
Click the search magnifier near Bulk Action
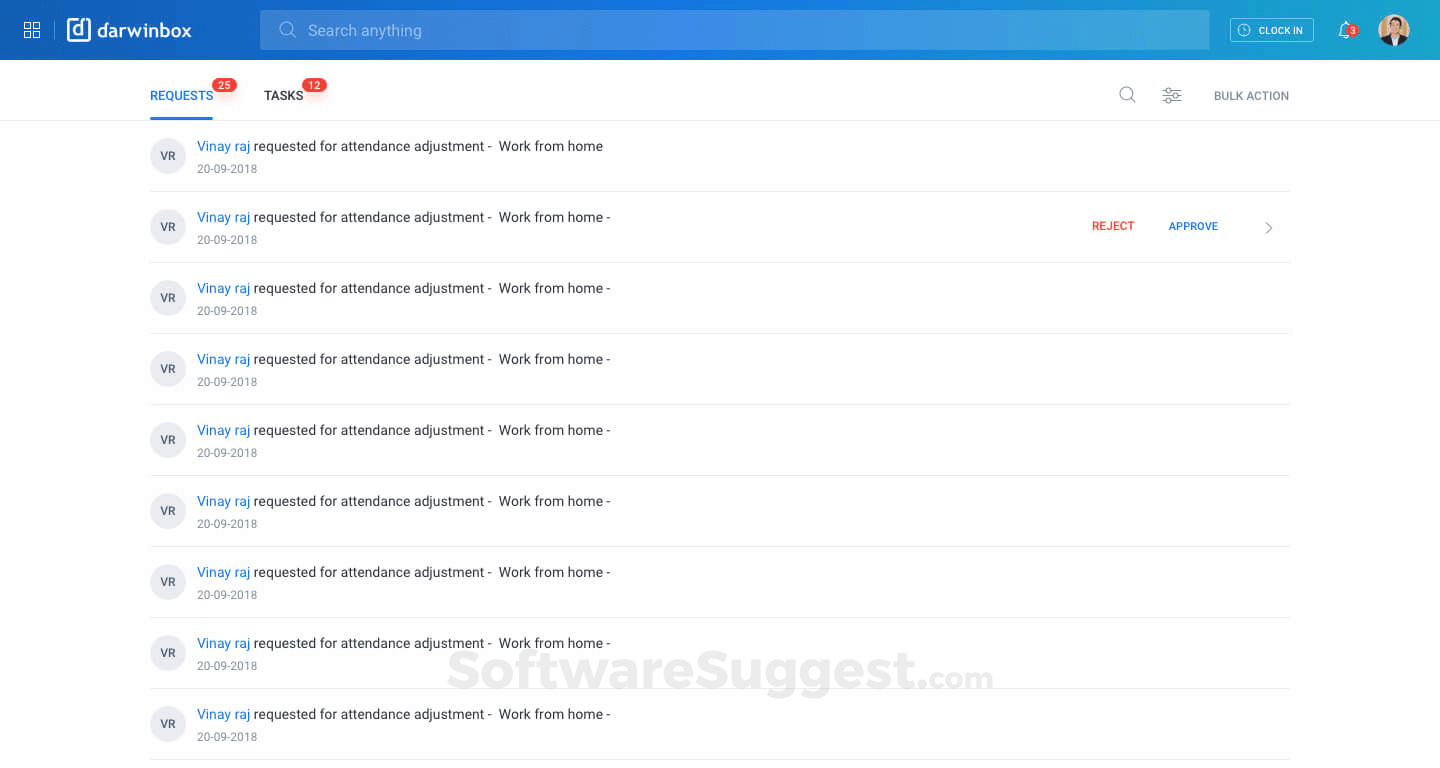[x=1127, y=94]
